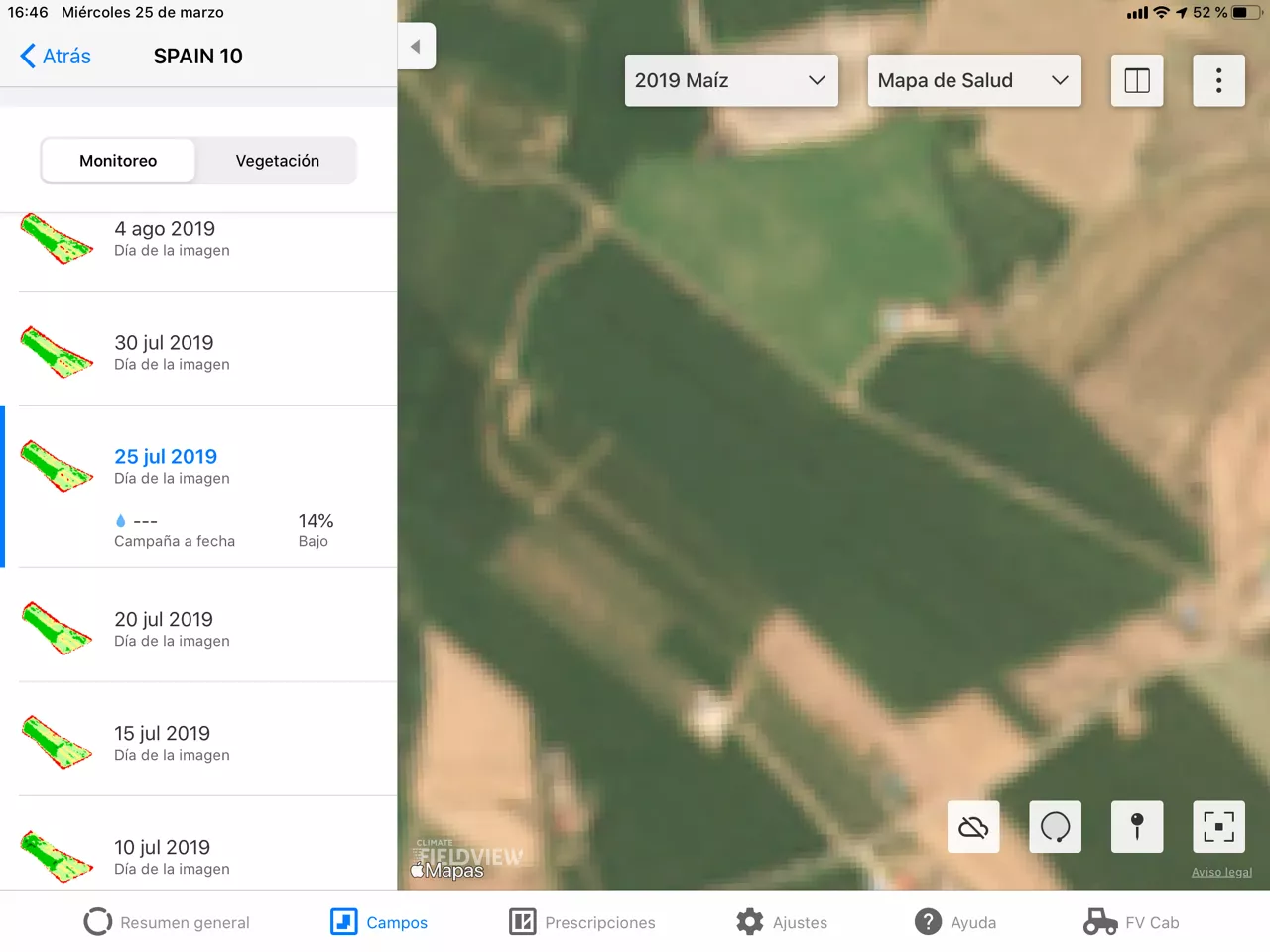
Task: Center the map on the field
Action: pyautogui.click(x=1218, y=826)
